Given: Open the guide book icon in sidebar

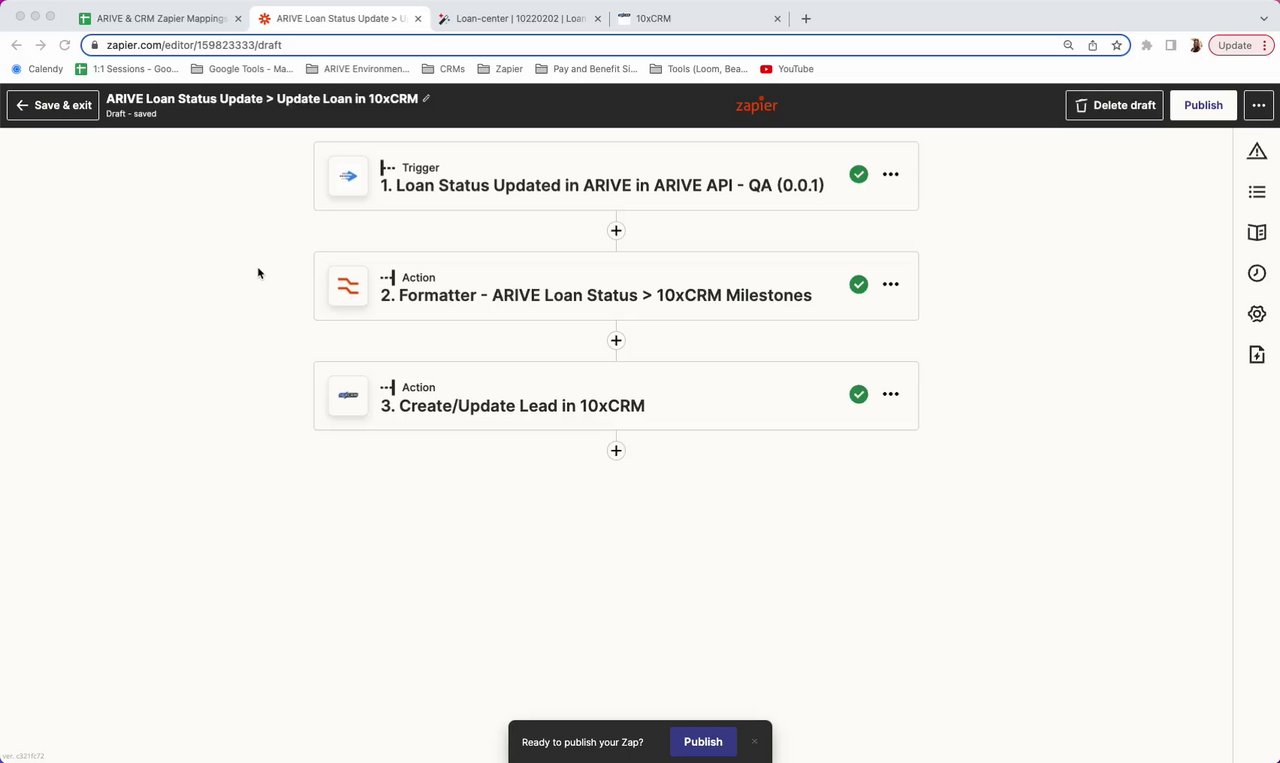Looking at the screenshot, I should click(1257, 232).
